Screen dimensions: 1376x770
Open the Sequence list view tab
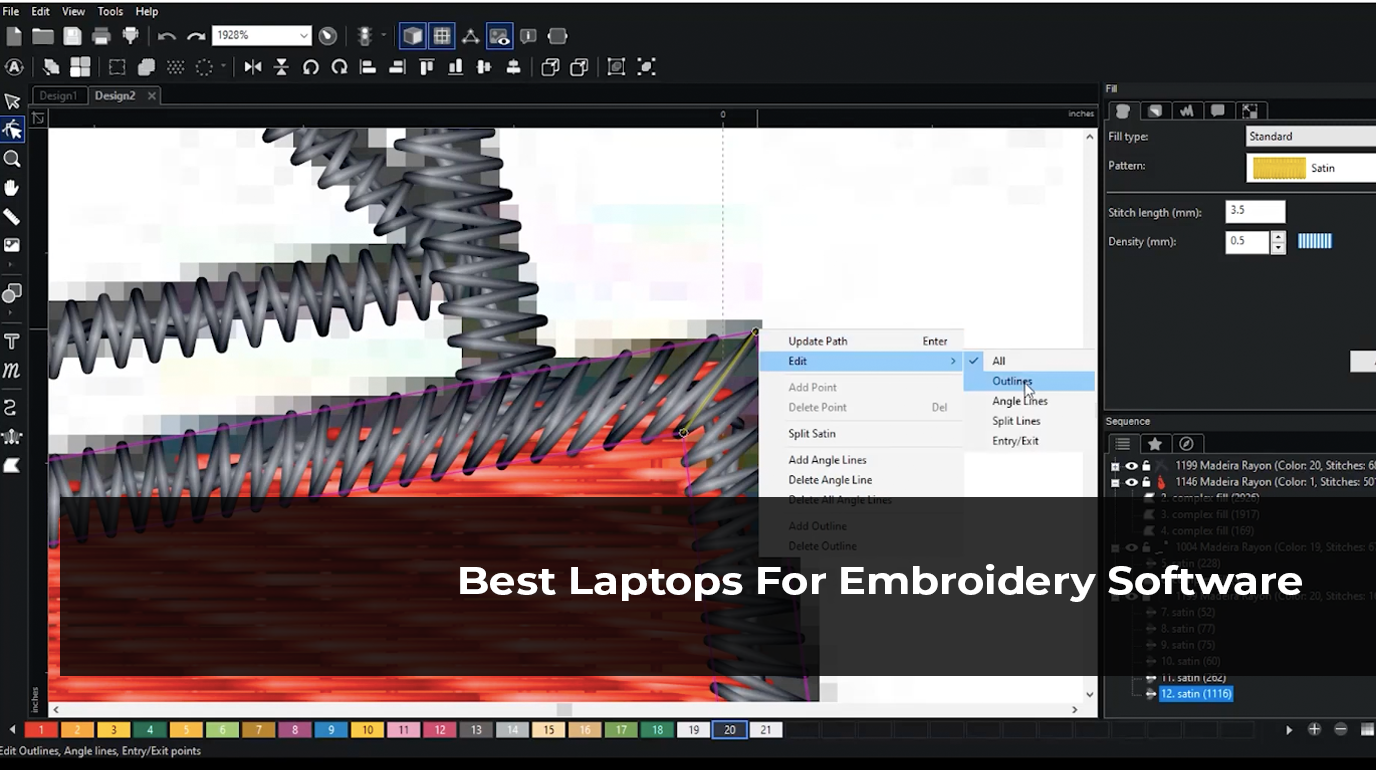pyautogui.click(x=1123, y=444)
